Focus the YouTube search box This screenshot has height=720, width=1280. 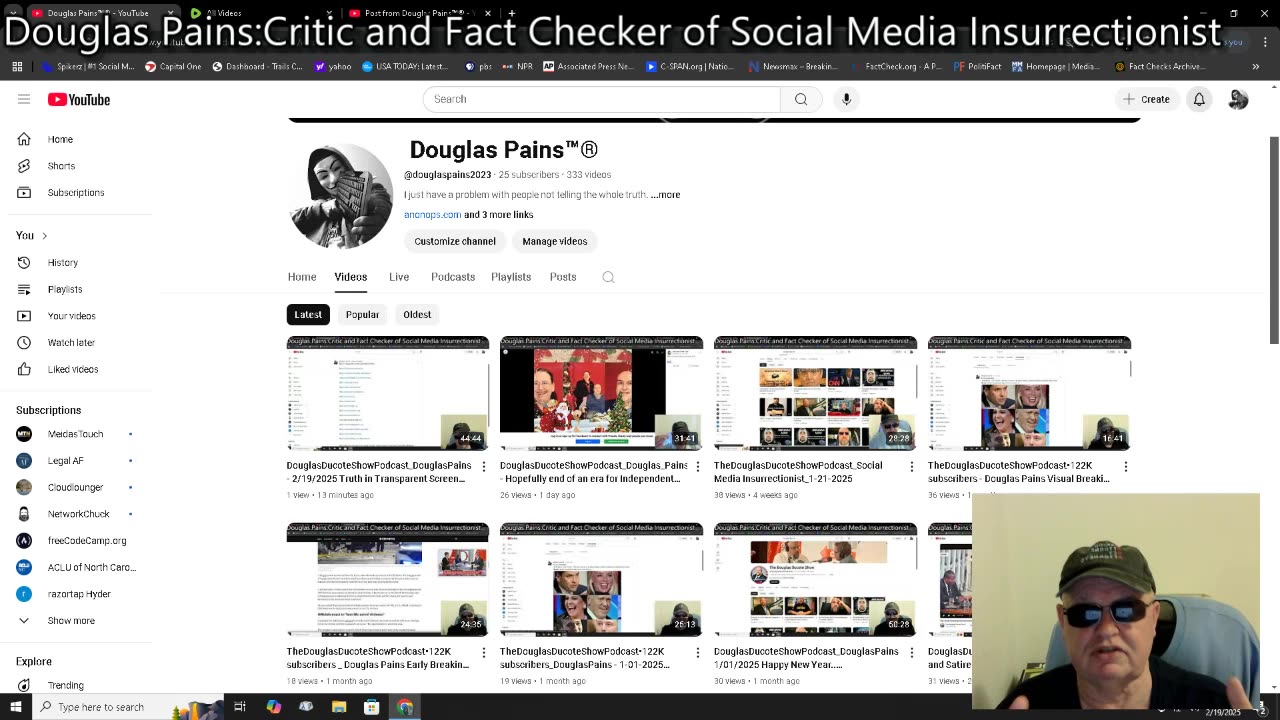click(x=601, y=99)
